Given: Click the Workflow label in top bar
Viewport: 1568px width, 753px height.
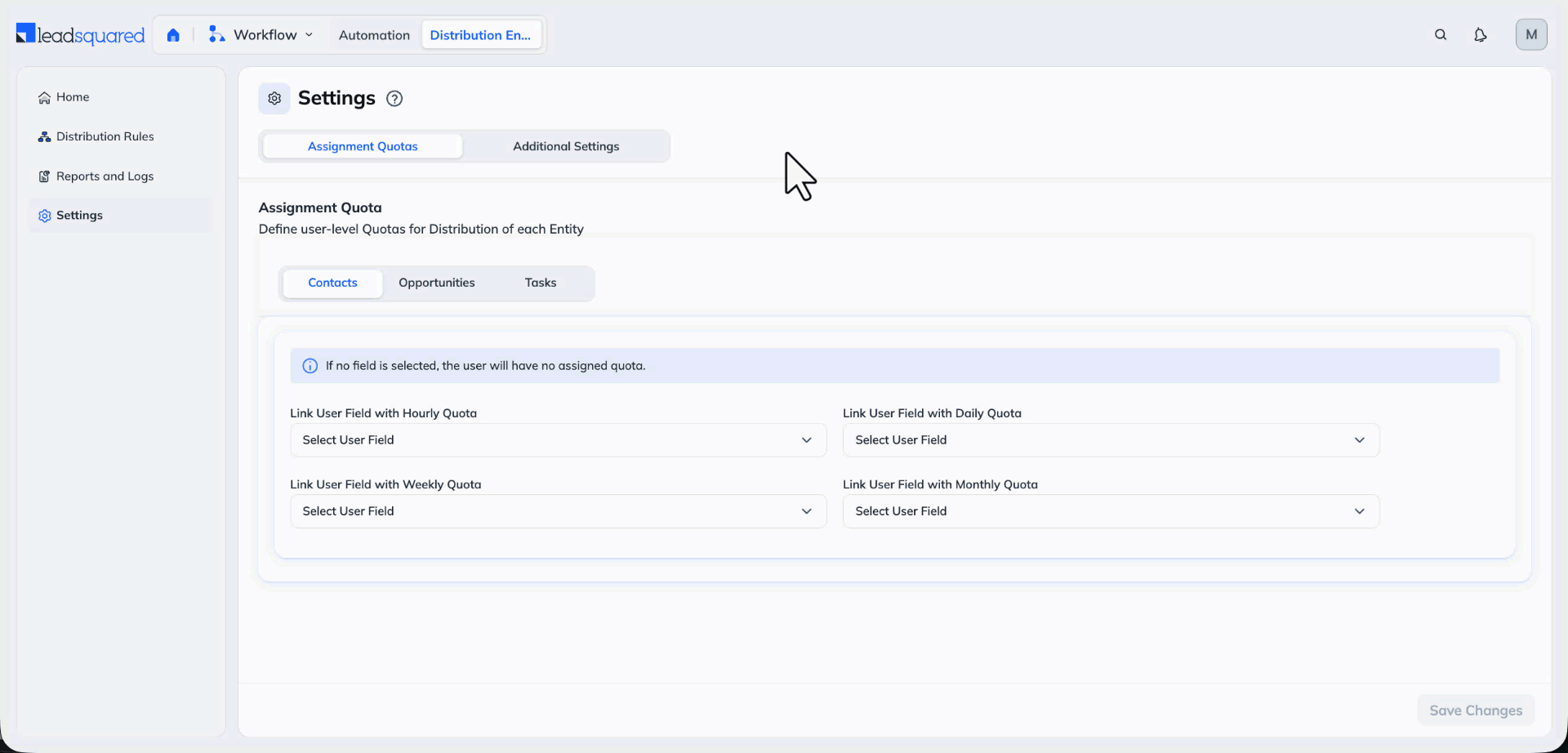Looking at the screenshot, I should point(265,35).
